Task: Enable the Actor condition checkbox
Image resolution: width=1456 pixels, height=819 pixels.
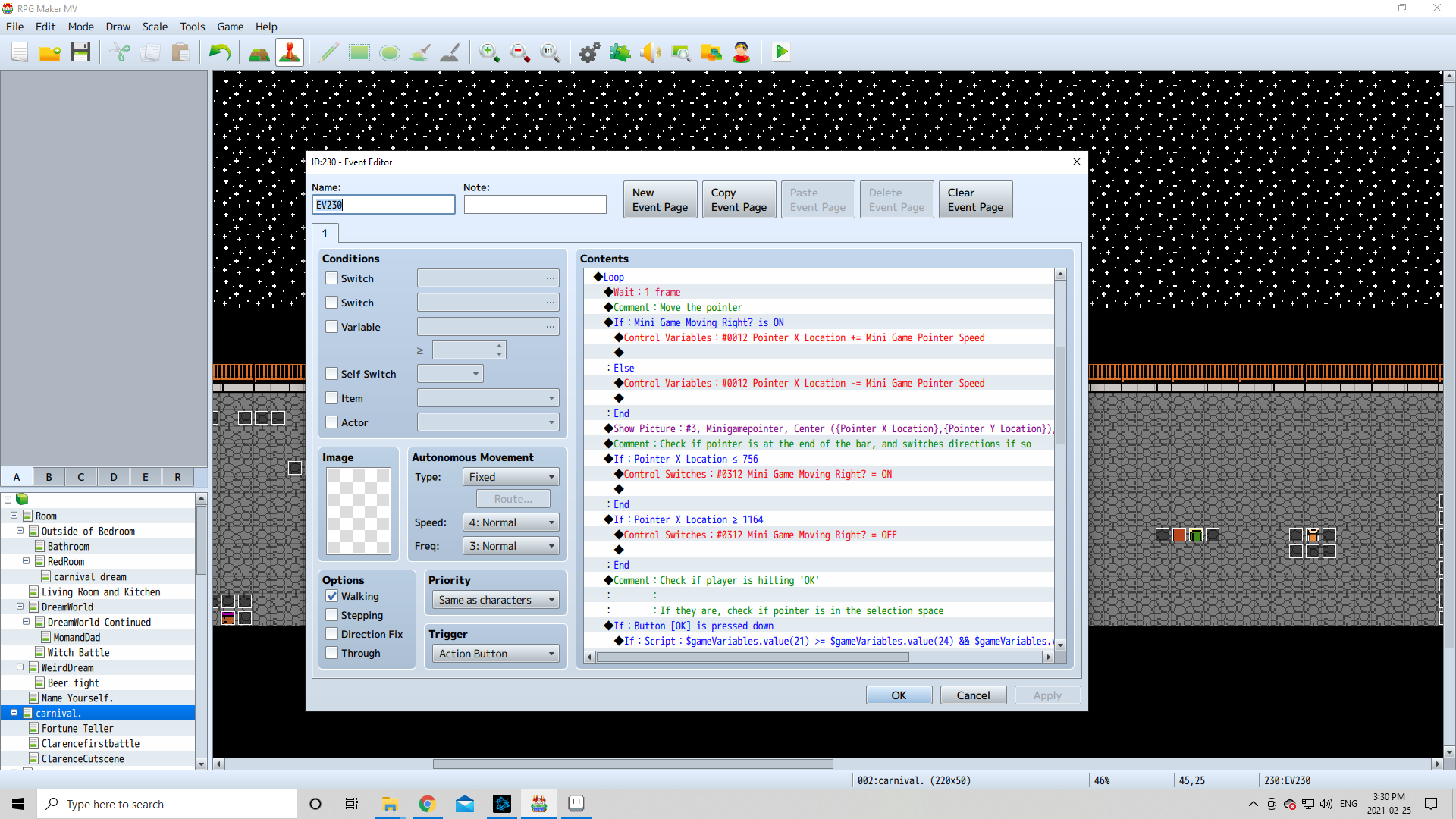Action: tap(331, 422)
